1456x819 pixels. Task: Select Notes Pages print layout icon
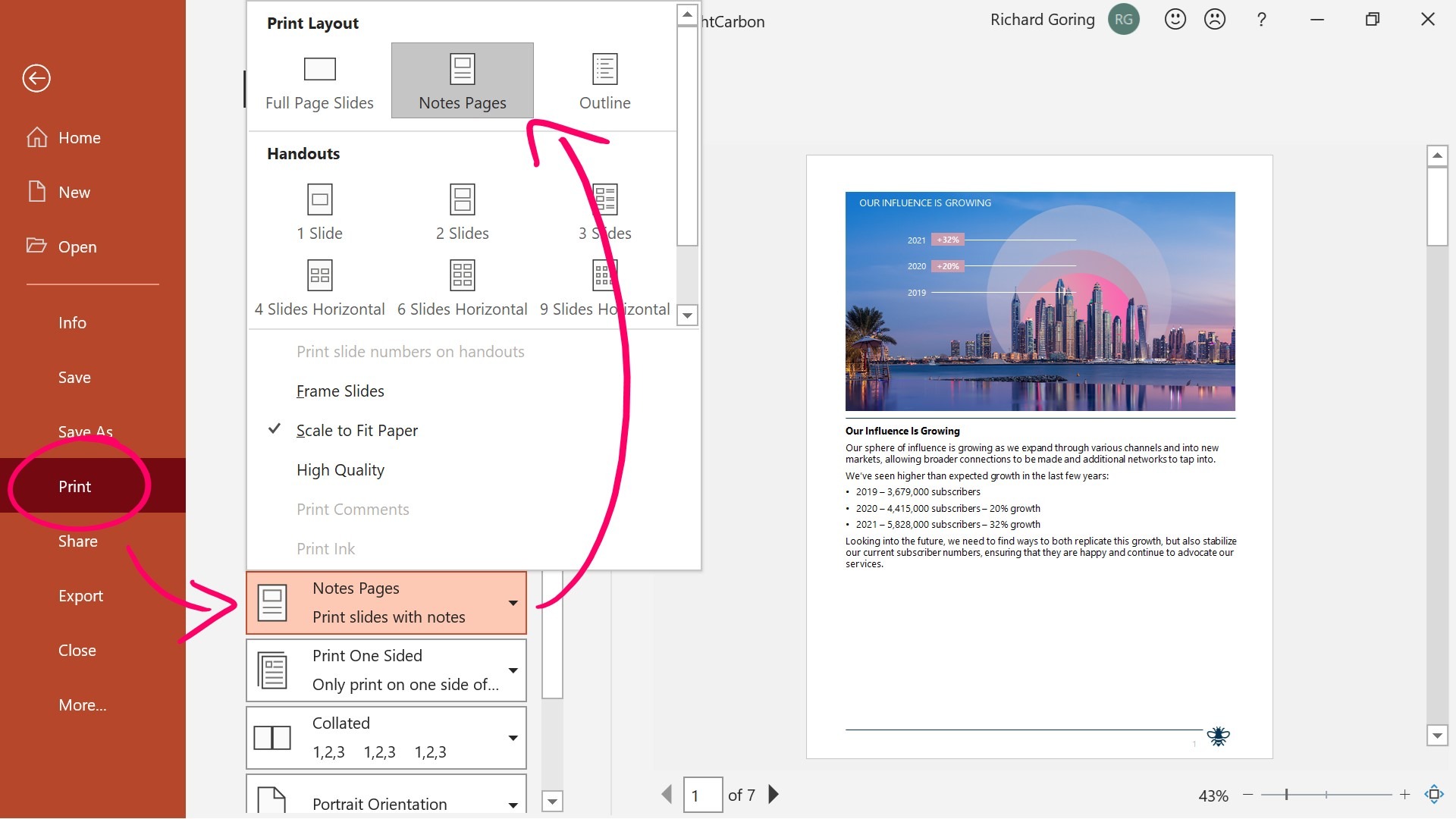462,80
